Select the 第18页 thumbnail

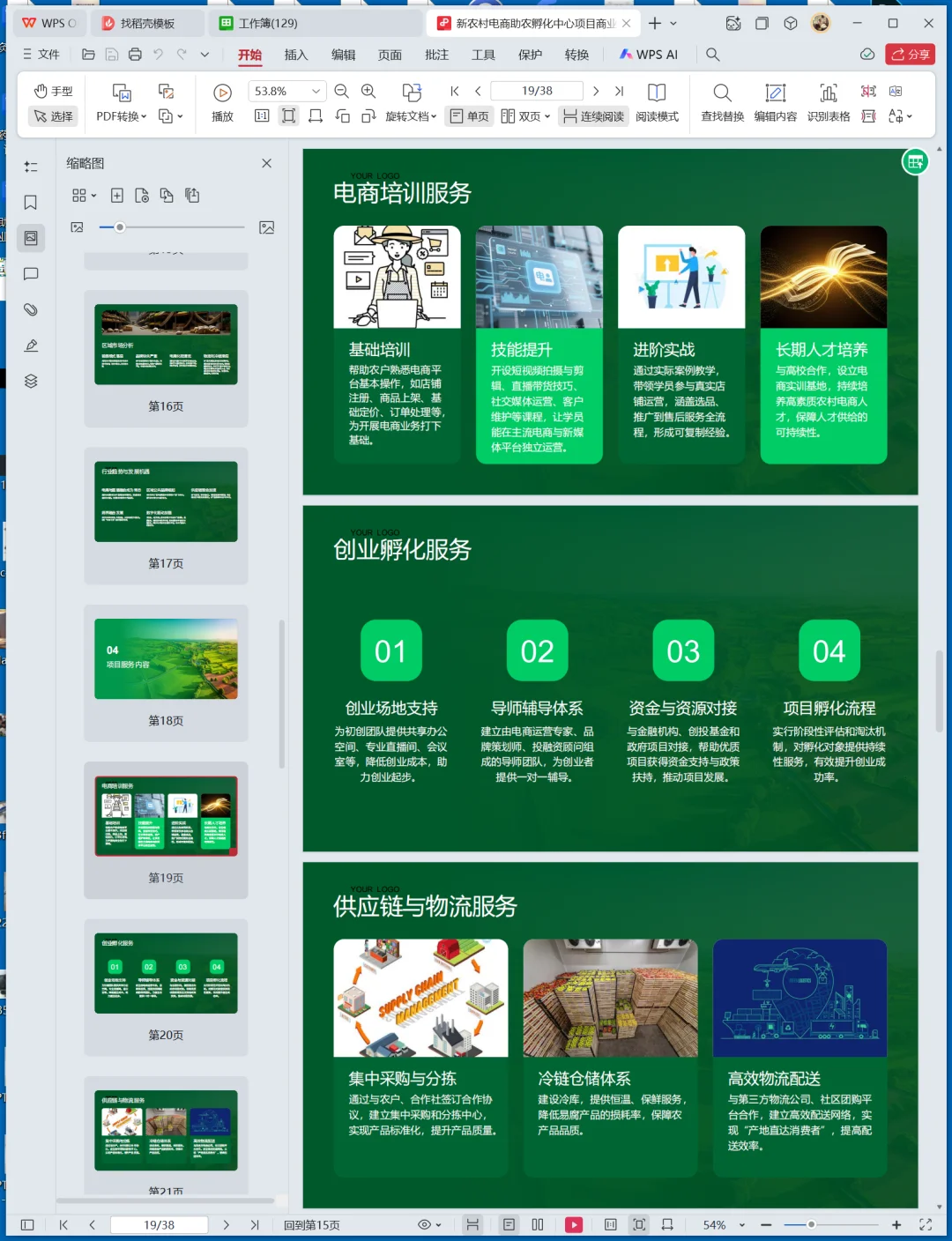tap(166, 672)
